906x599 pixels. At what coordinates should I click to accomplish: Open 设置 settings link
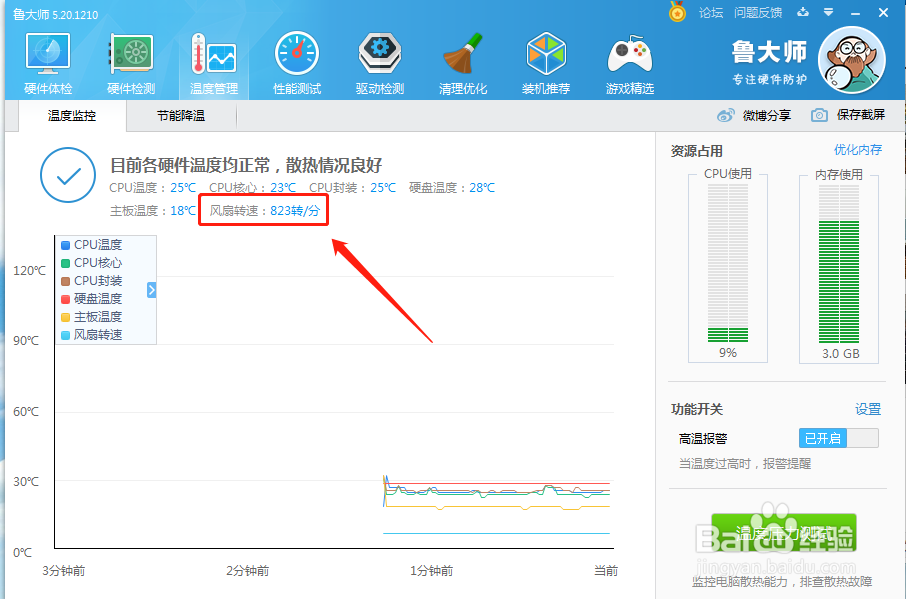868,410
